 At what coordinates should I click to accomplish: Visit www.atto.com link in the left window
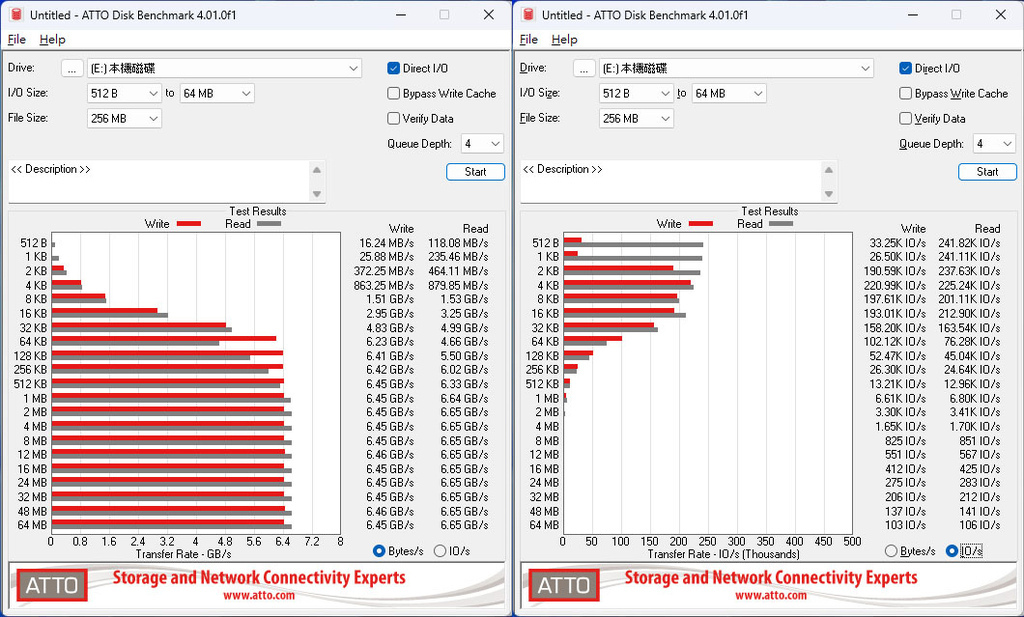pyautogui.click(x=259, y=595)
